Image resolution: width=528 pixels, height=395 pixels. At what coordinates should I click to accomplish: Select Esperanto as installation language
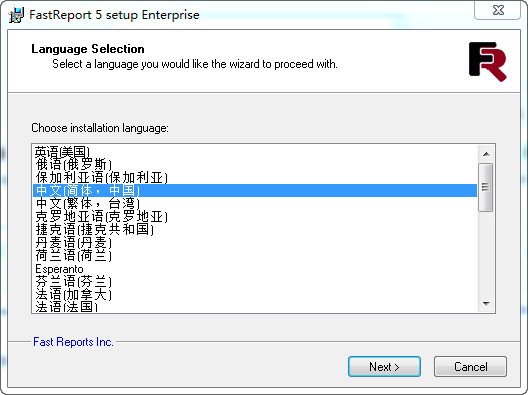pos(255,269)
